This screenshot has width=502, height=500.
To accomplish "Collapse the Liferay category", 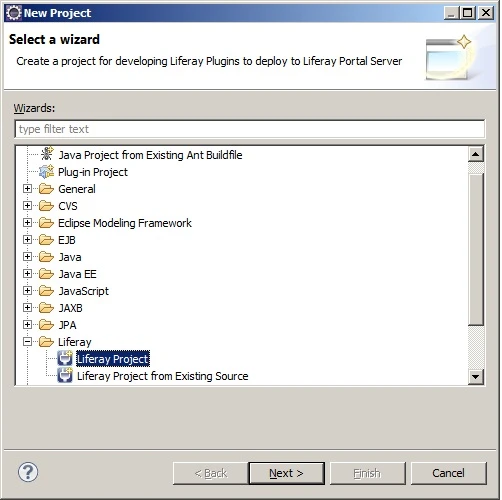I will 27,342.
